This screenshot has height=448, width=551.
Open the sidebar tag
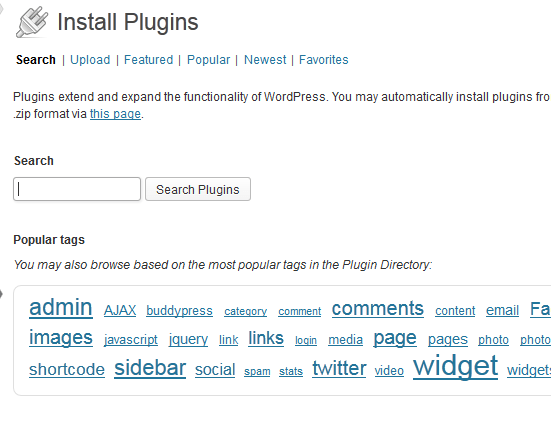click(x=150, y=368)
